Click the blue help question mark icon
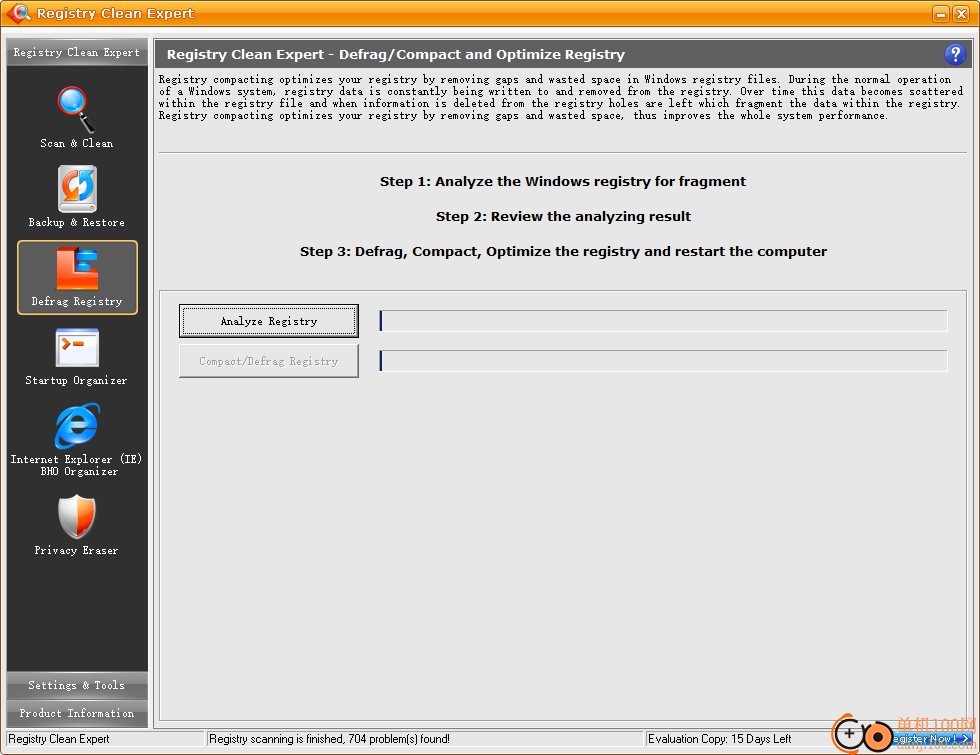980x755 pixels. pos(954,54)
